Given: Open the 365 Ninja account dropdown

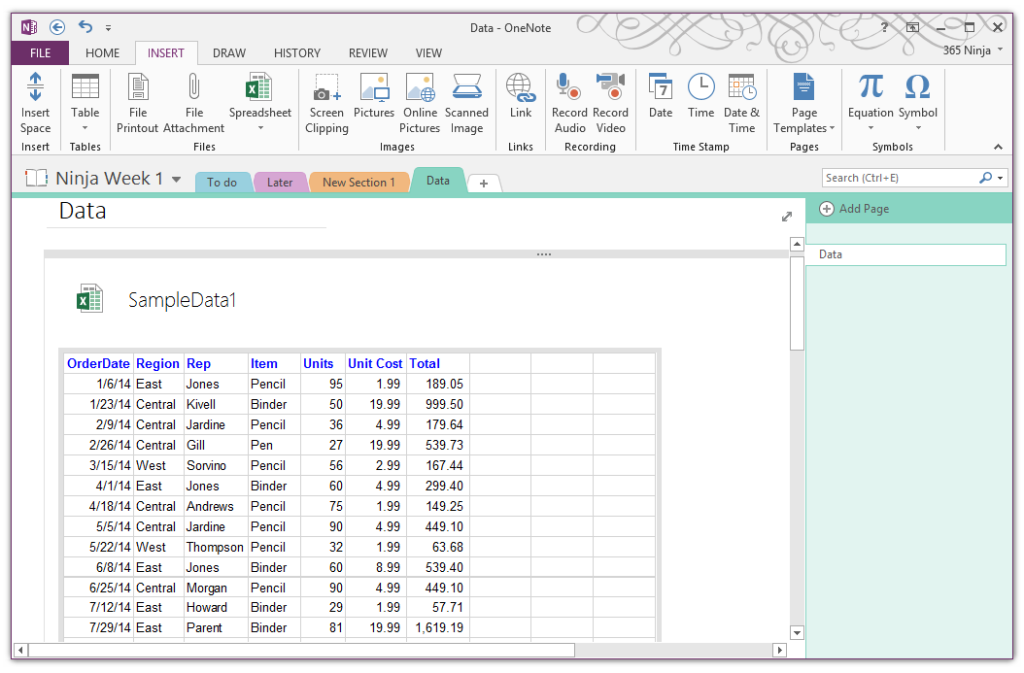Looking at the screenshot, I should point(1000,50).
